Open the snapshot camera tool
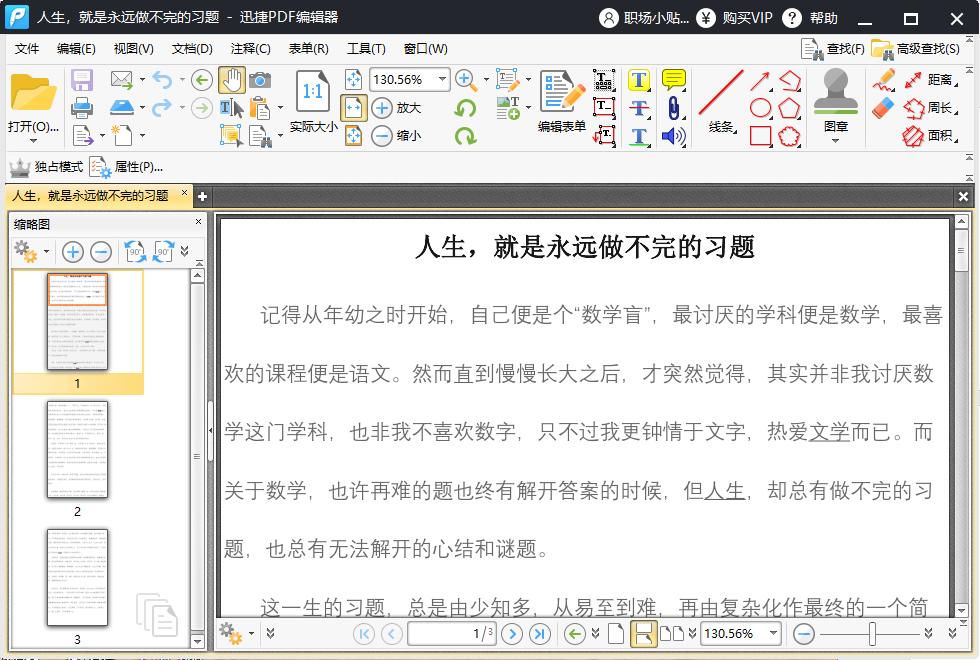This screenshot has height=660, width=980. pyautogui.click(x=261, y=79)
